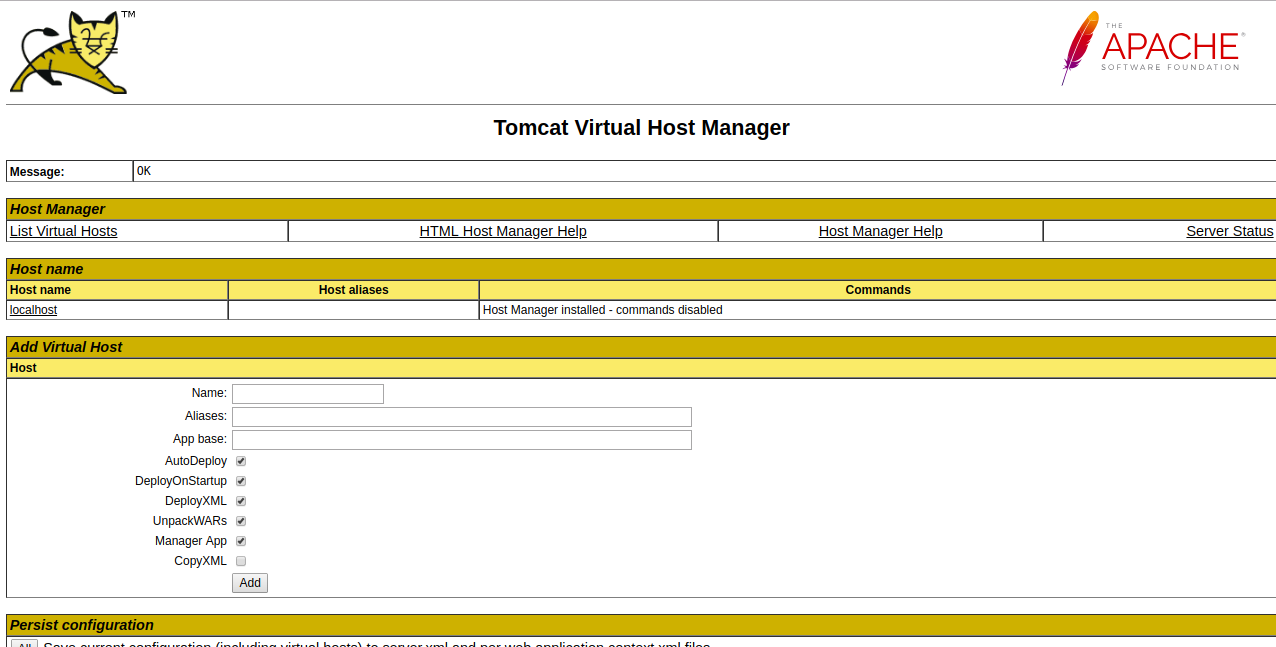Click the OK message status cell
Screen dimensions: 1276x647
tap(144, 171)
